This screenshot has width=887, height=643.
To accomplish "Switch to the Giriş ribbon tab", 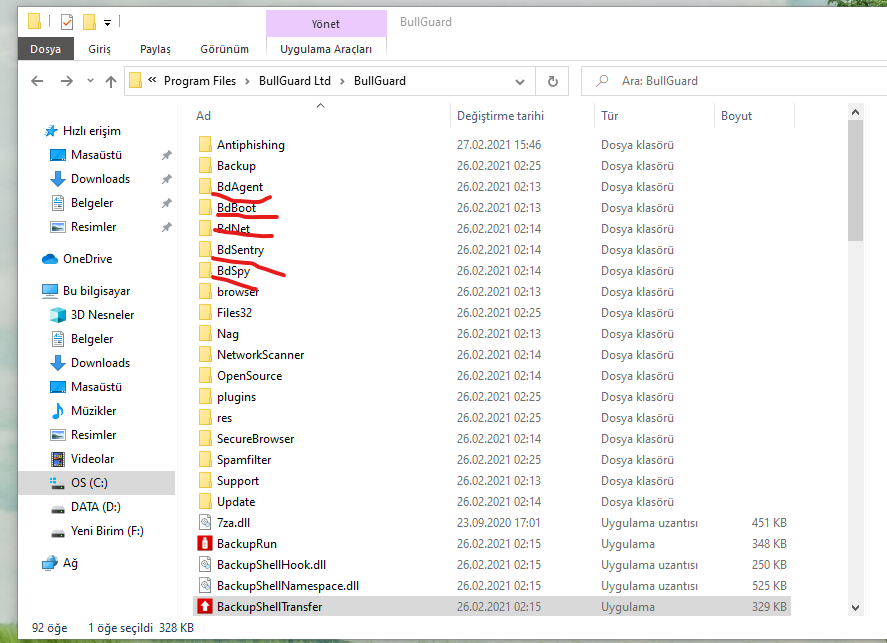I will coord(100,49).
